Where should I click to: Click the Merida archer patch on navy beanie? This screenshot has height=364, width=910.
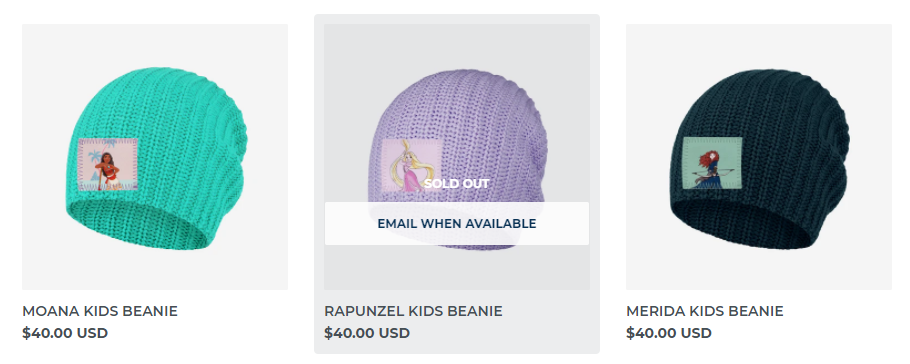(x=713, y=163)
